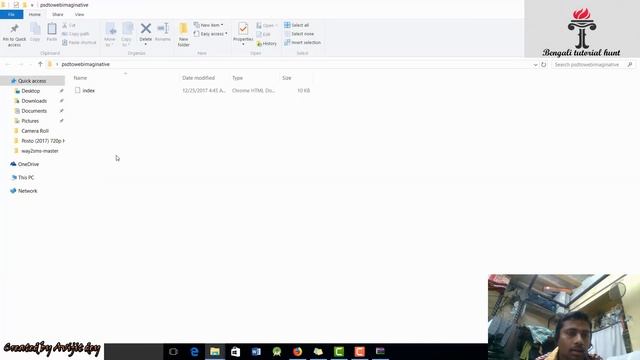Viewport: 640px width, 360px height.
Task: Click the Task View taskbar button
Action: click(173, 351)
